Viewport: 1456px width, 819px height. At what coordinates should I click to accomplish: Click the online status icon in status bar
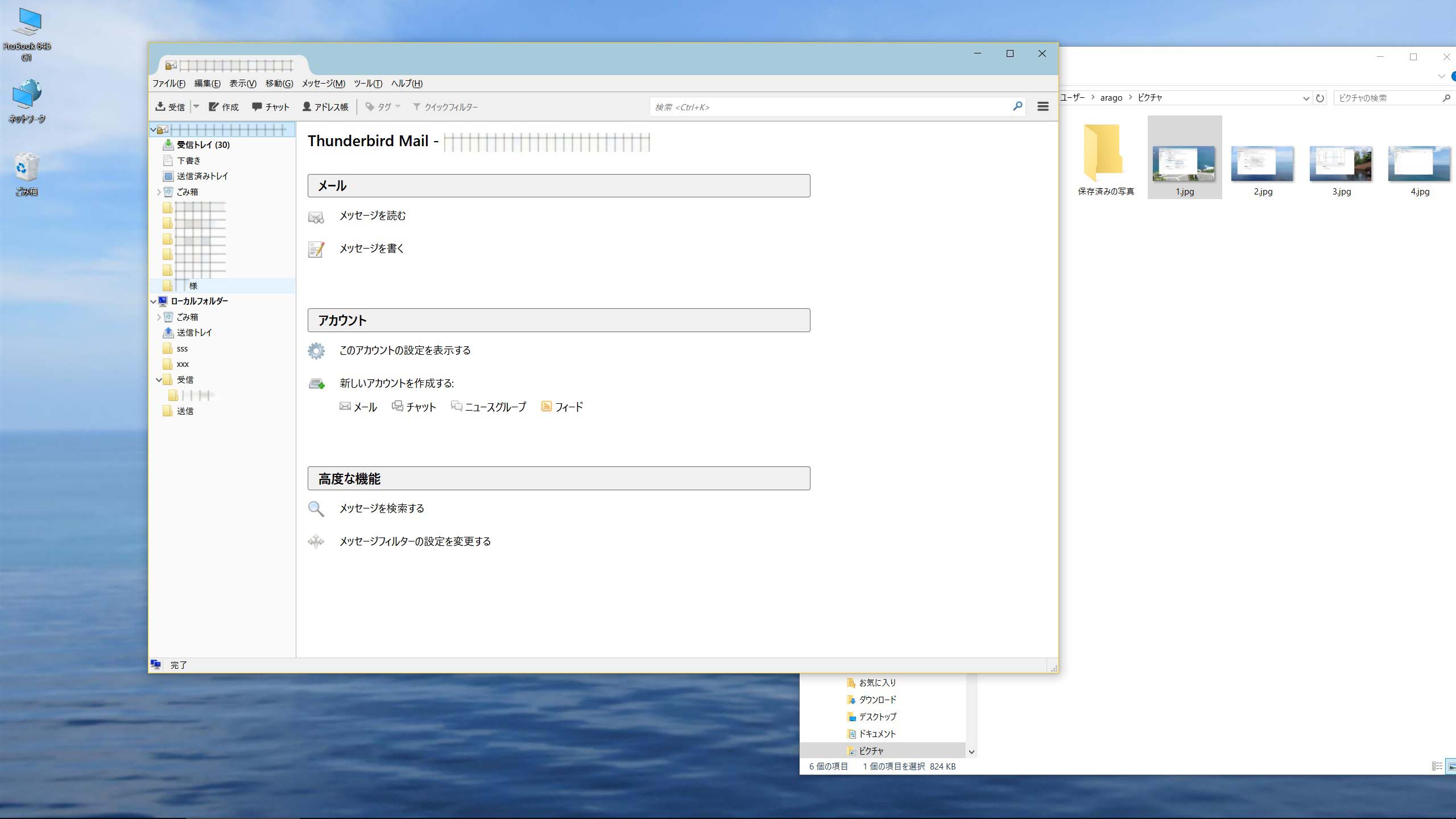click(x=156, y=664)
